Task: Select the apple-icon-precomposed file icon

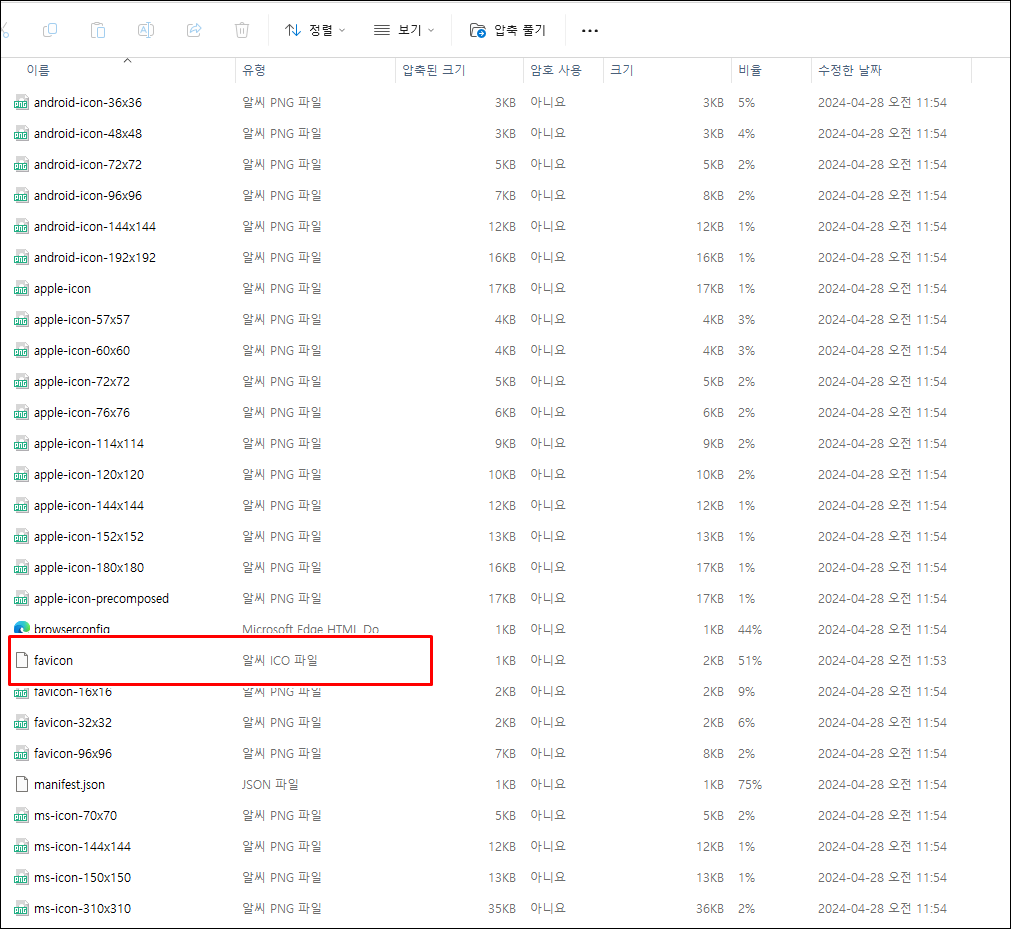Action: tap(21, 598)
